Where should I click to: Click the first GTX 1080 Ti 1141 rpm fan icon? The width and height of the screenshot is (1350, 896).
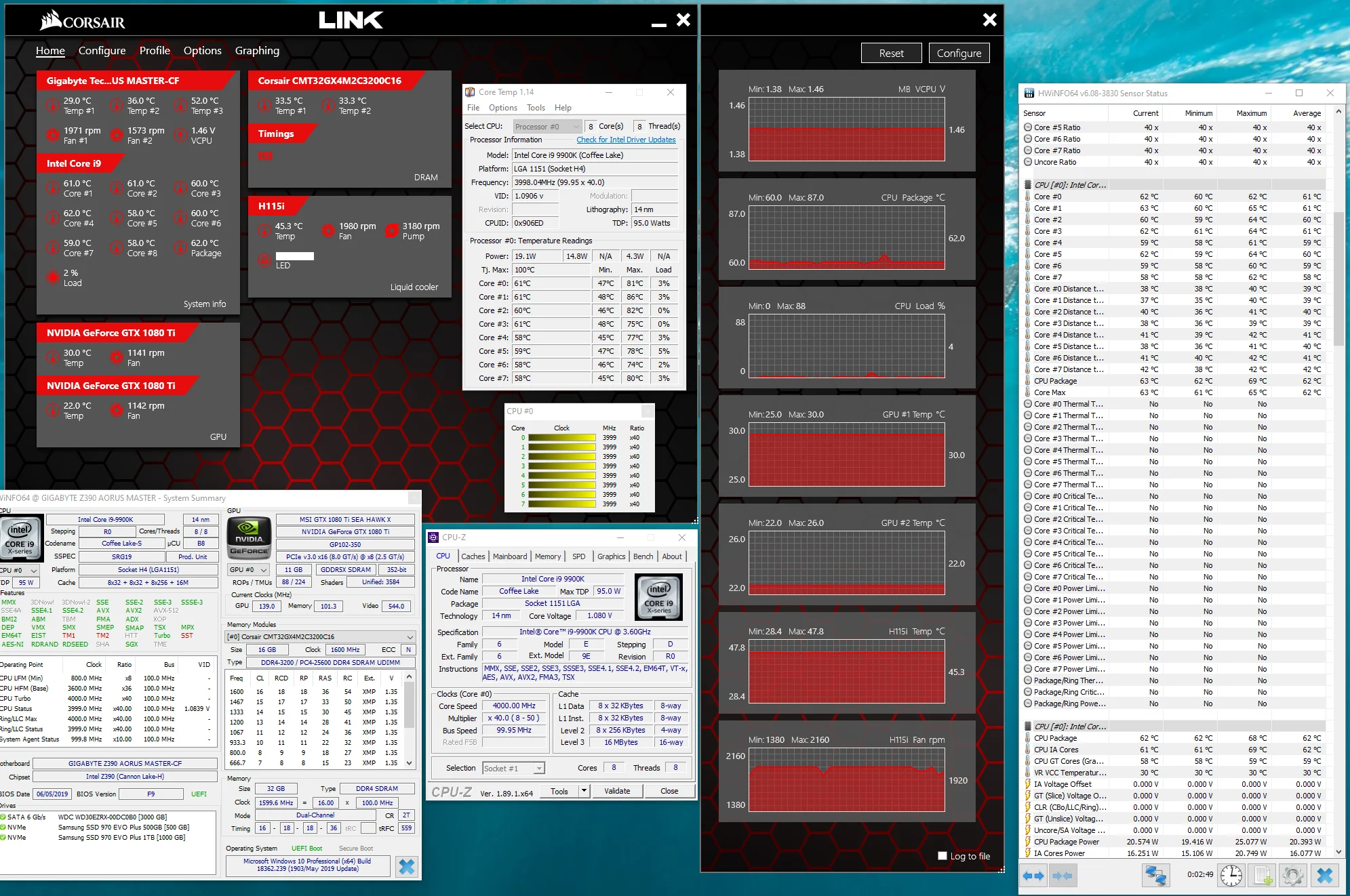[117, 357]
